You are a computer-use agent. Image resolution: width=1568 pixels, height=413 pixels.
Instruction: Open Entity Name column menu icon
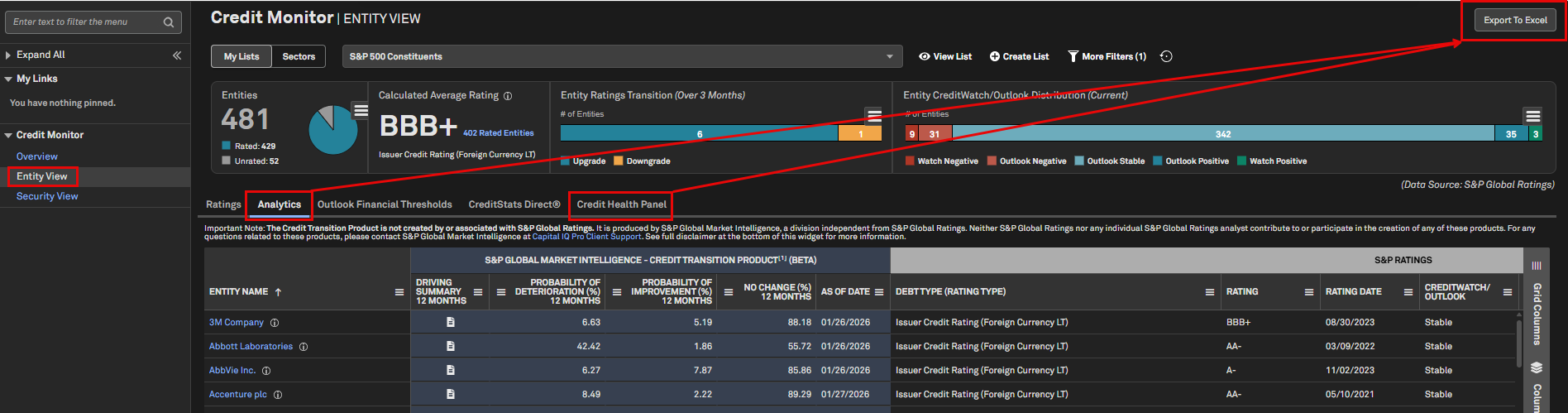[399, 292]
